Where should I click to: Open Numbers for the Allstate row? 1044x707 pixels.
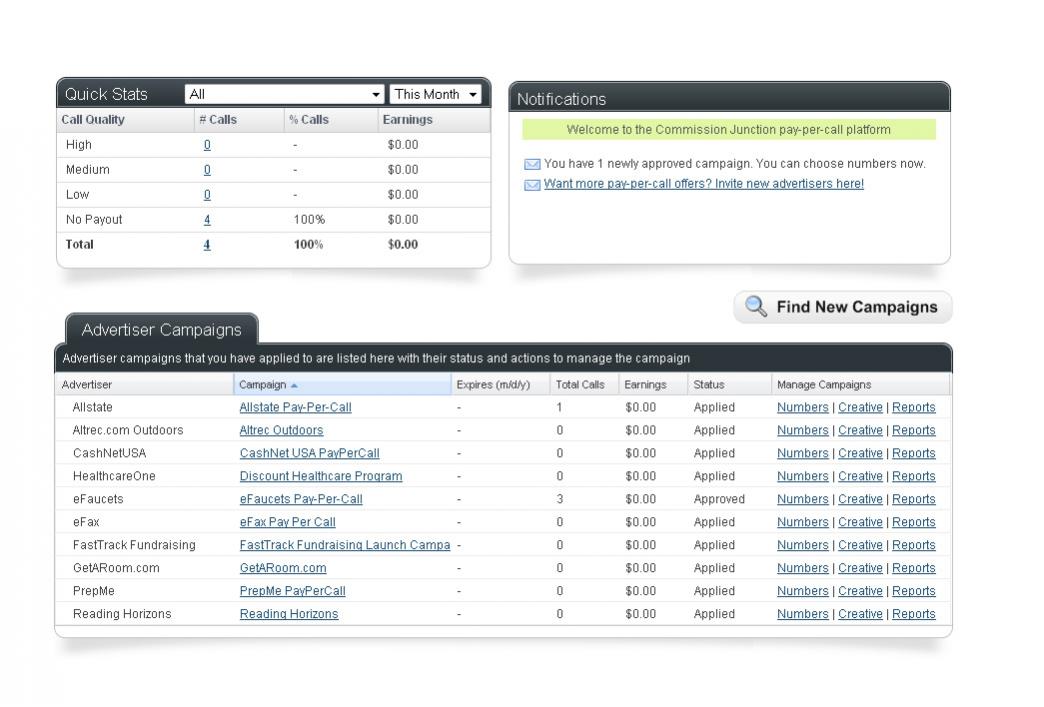tap(802, 407)
